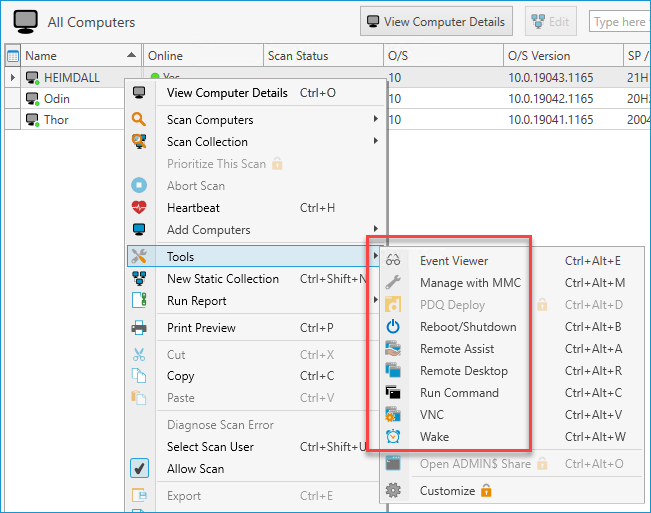Screen dimensions: 651x513
Task: Click the VNC gear window icon
Action: 393,414
